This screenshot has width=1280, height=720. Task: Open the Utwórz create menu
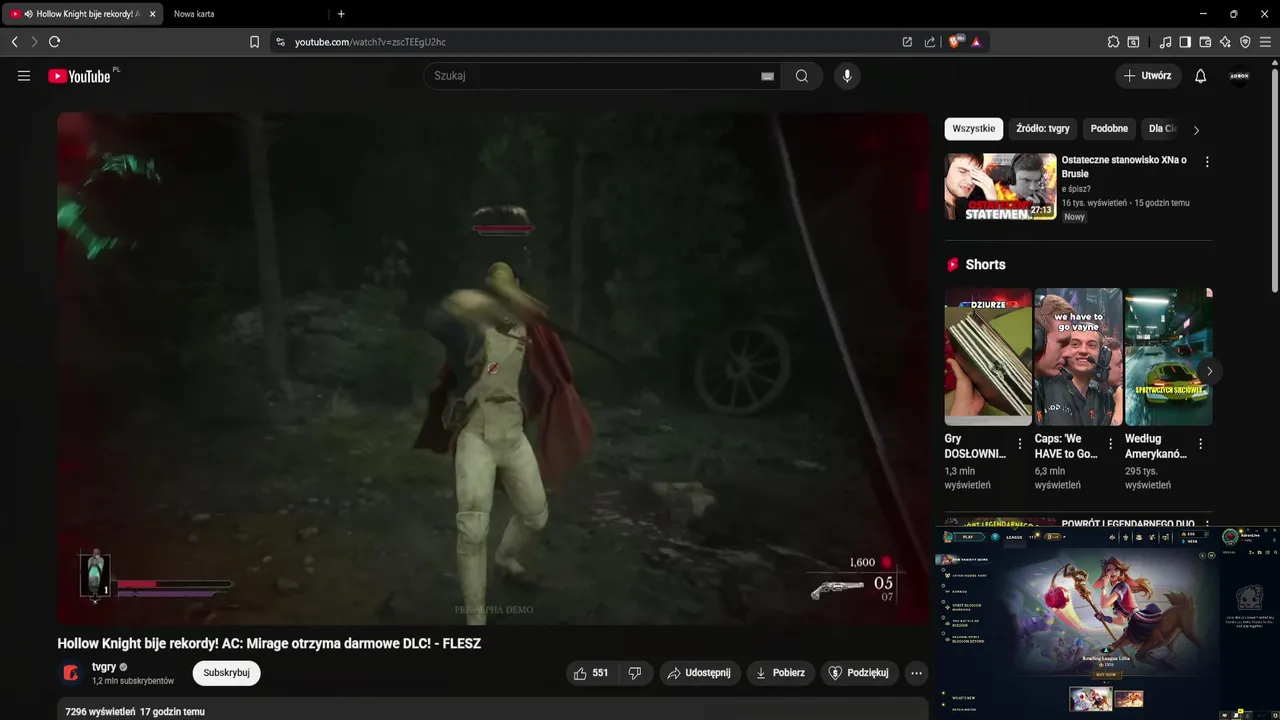point(1148,76)
